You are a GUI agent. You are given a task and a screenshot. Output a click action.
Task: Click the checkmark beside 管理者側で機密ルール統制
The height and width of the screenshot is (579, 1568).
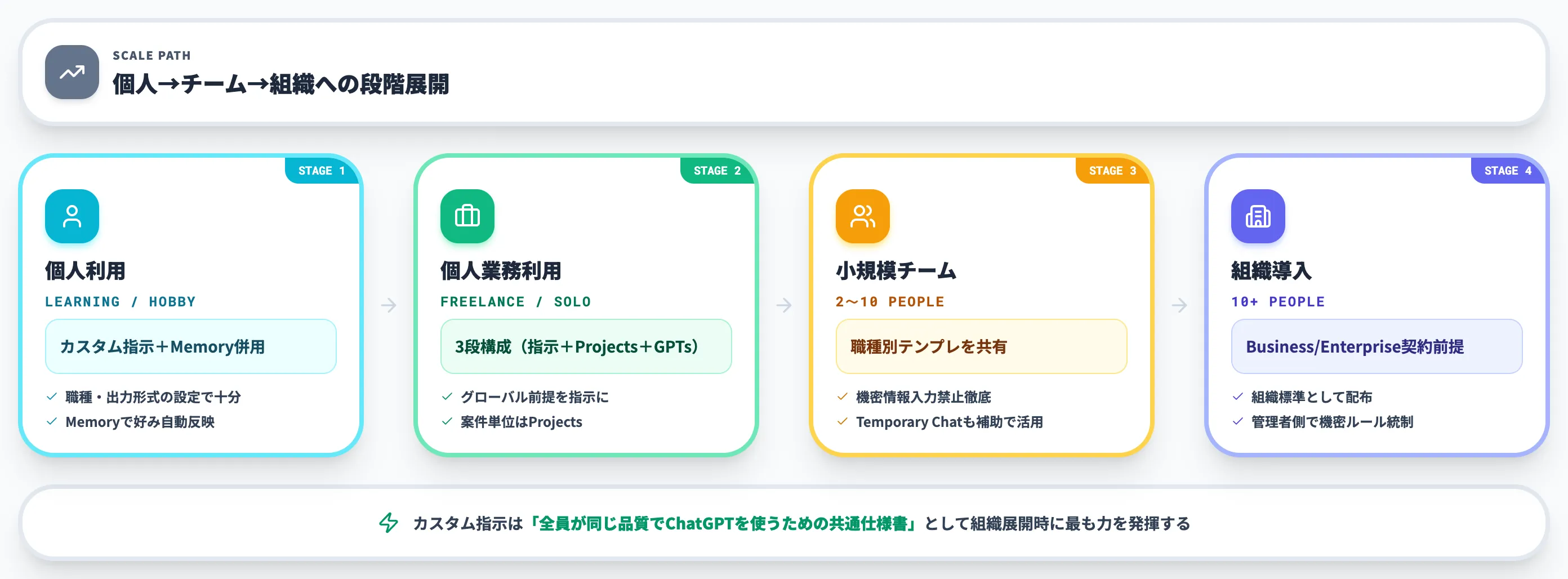1237,422
